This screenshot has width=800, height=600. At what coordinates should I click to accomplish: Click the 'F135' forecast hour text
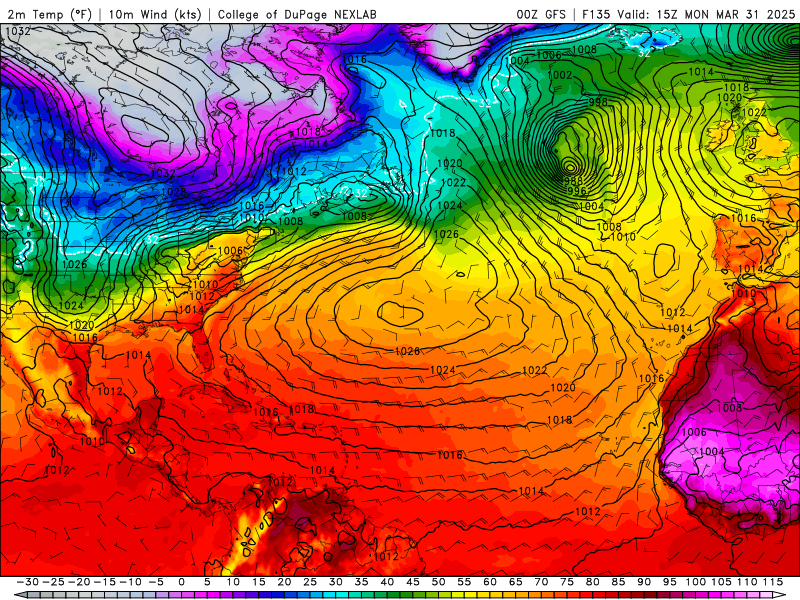coord(596,14)
